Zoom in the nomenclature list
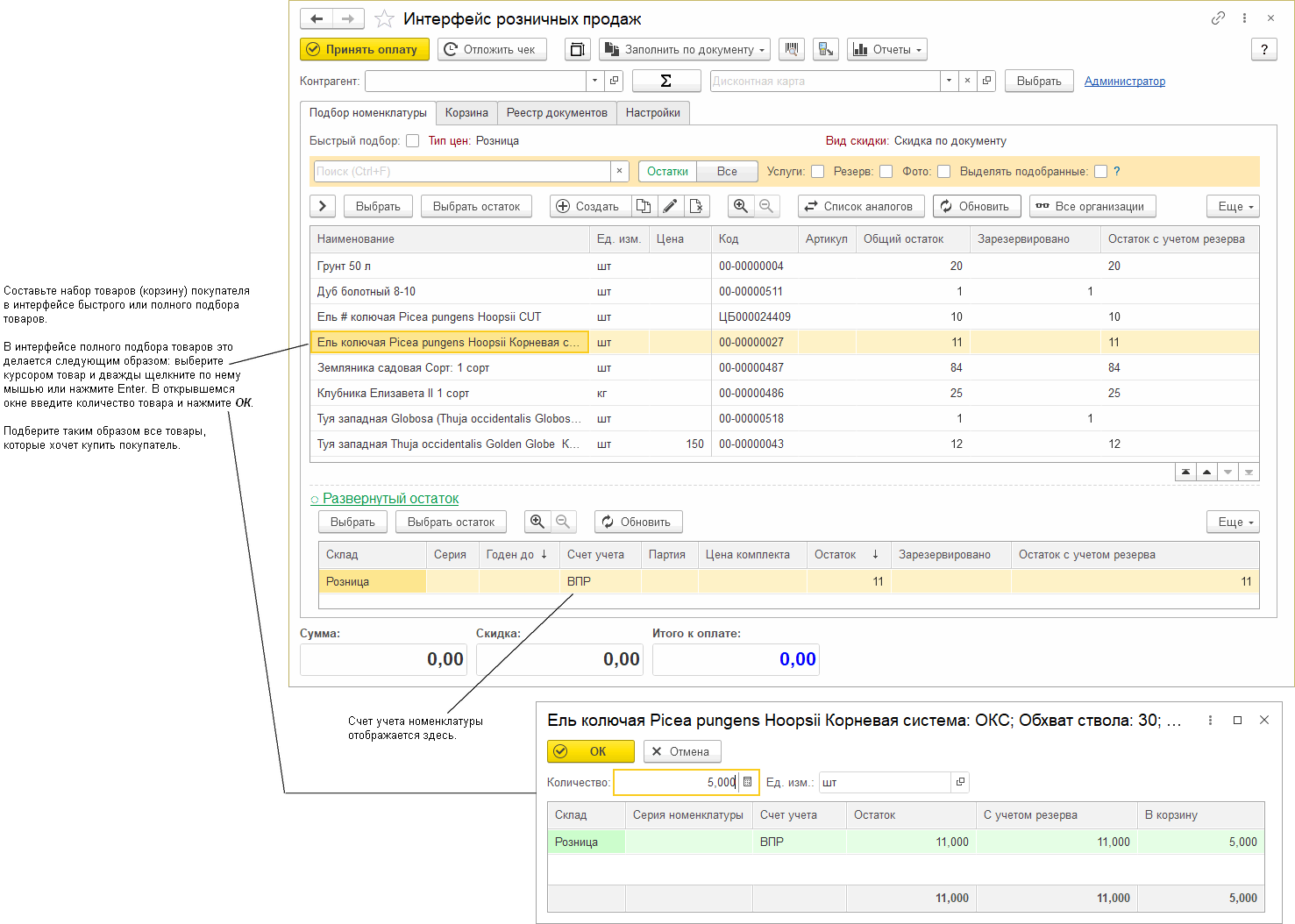Image resolution: width=1295 pixels, height=924 pixels. pos(741,206)
